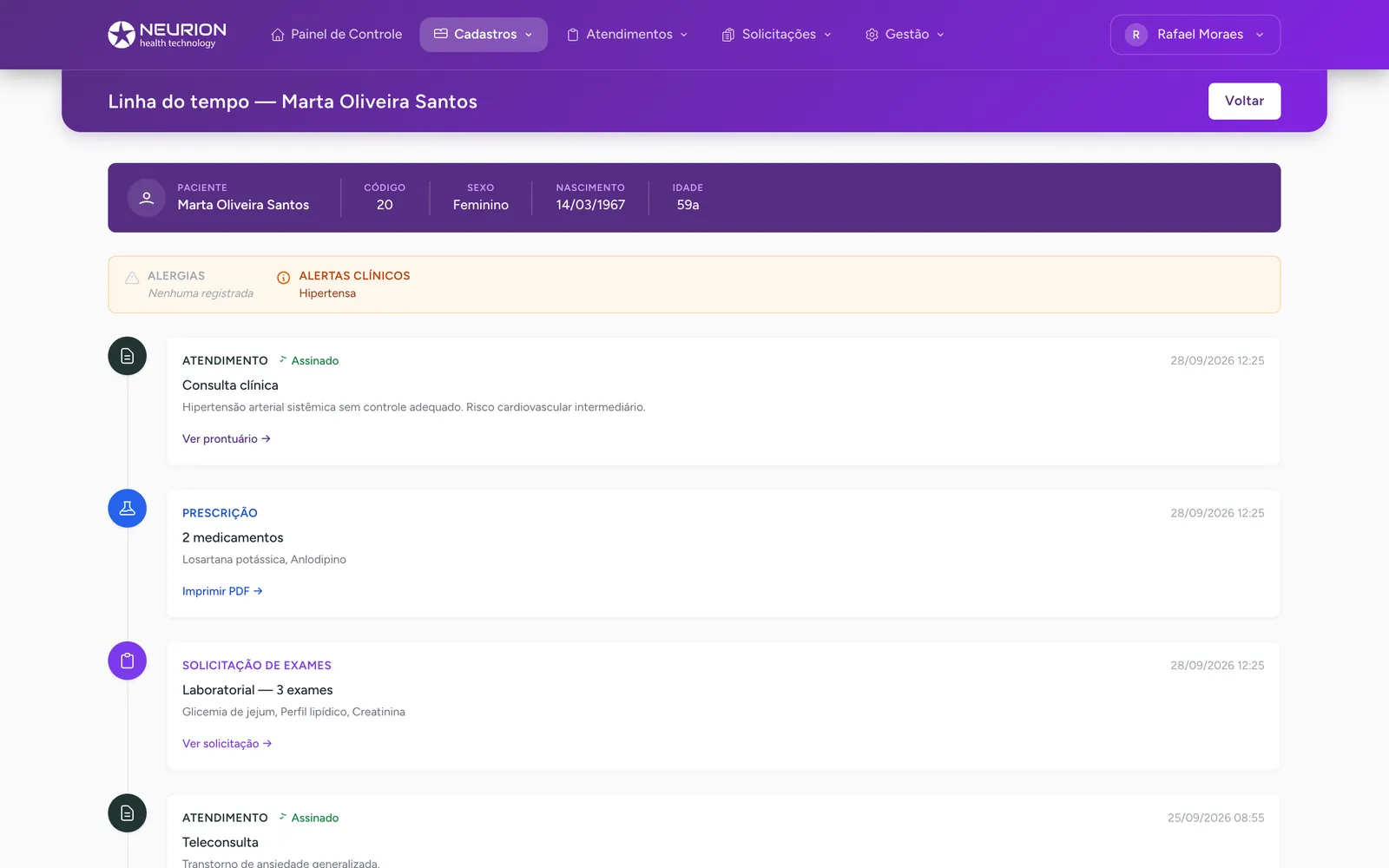Open the Gestão menu label
The height and width of the screenshot is (868, 1389).
pos(907,34)
